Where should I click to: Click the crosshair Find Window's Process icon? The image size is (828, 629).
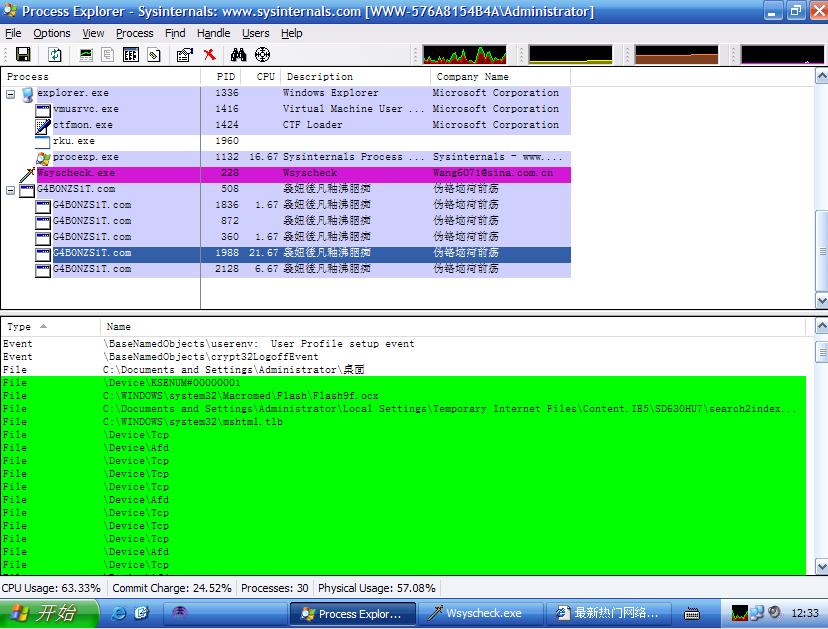click(x=263, y=55)
